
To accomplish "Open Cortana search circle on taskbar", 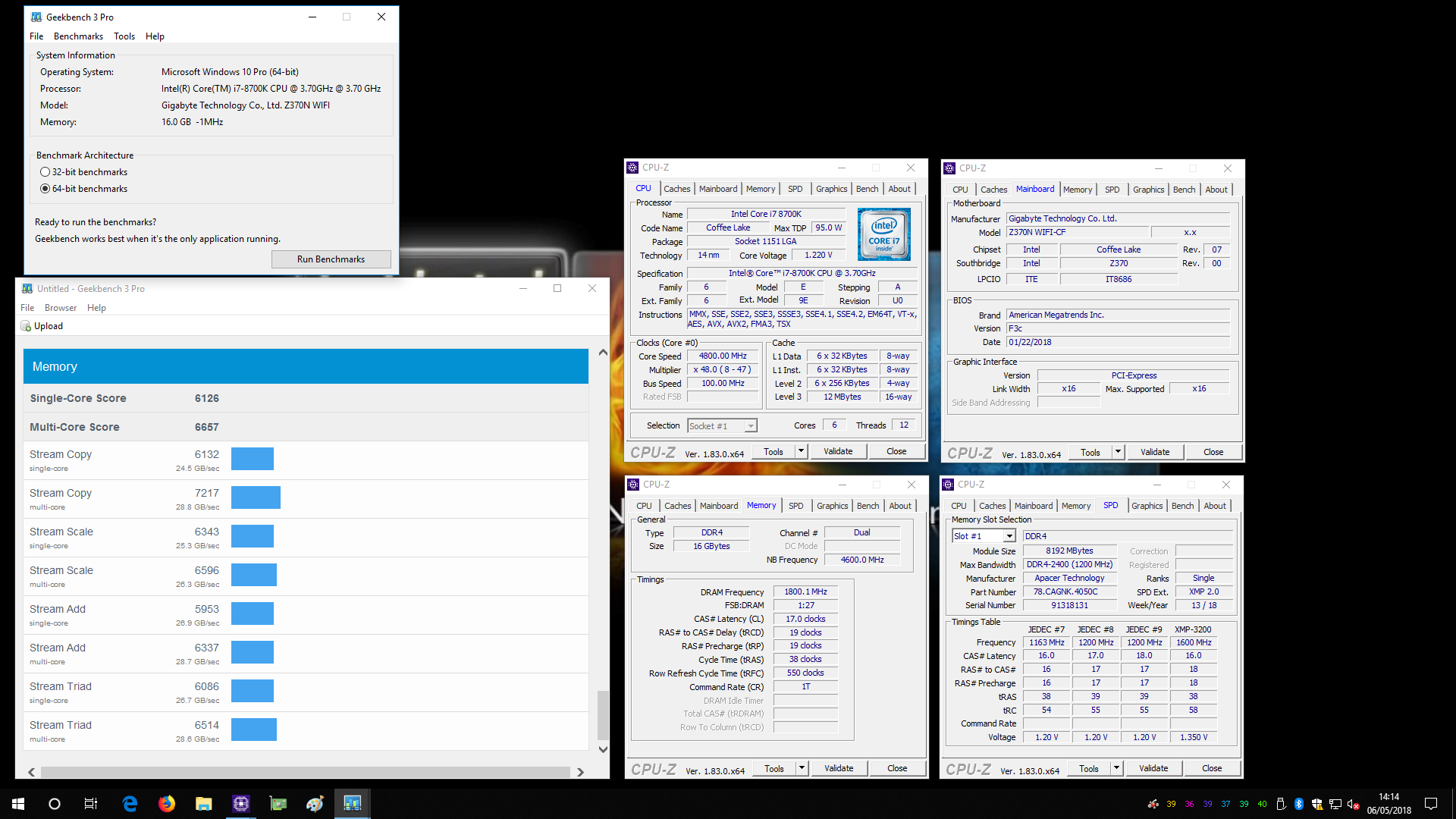I will point(55,804).
